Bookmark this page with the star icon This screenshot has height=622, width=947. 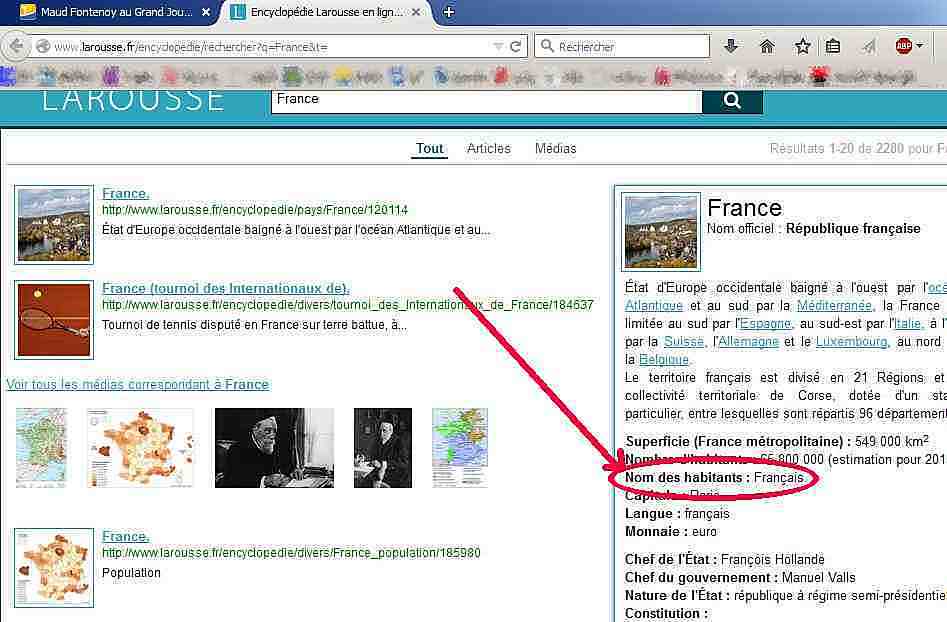click(x=803, y=46)
